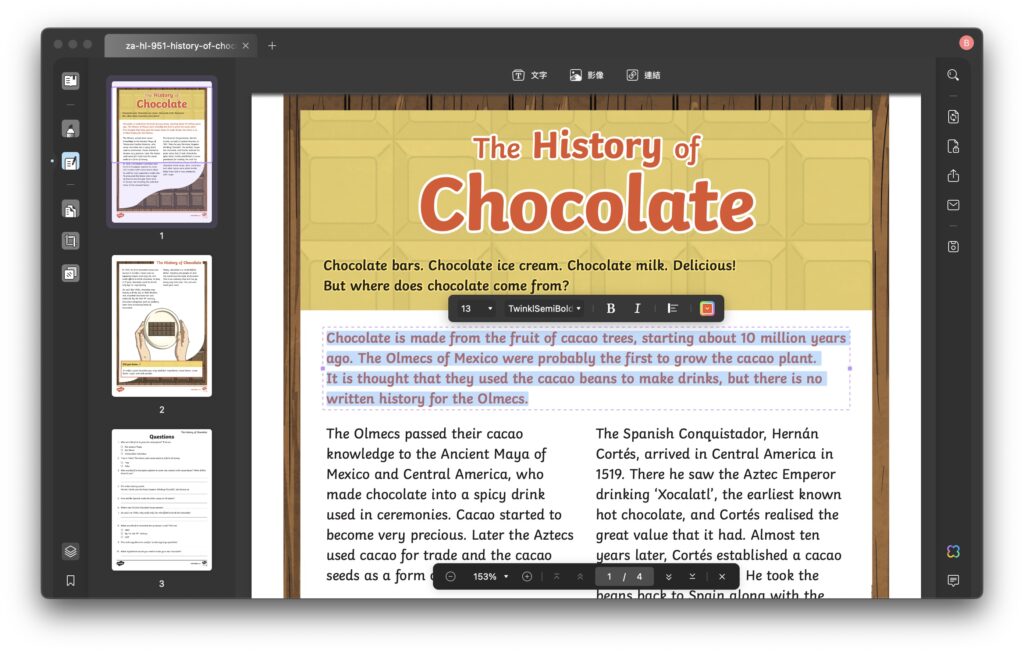
Task: Open the Page Tools overlapping-squares icon
Action: [x=71, y=273]
